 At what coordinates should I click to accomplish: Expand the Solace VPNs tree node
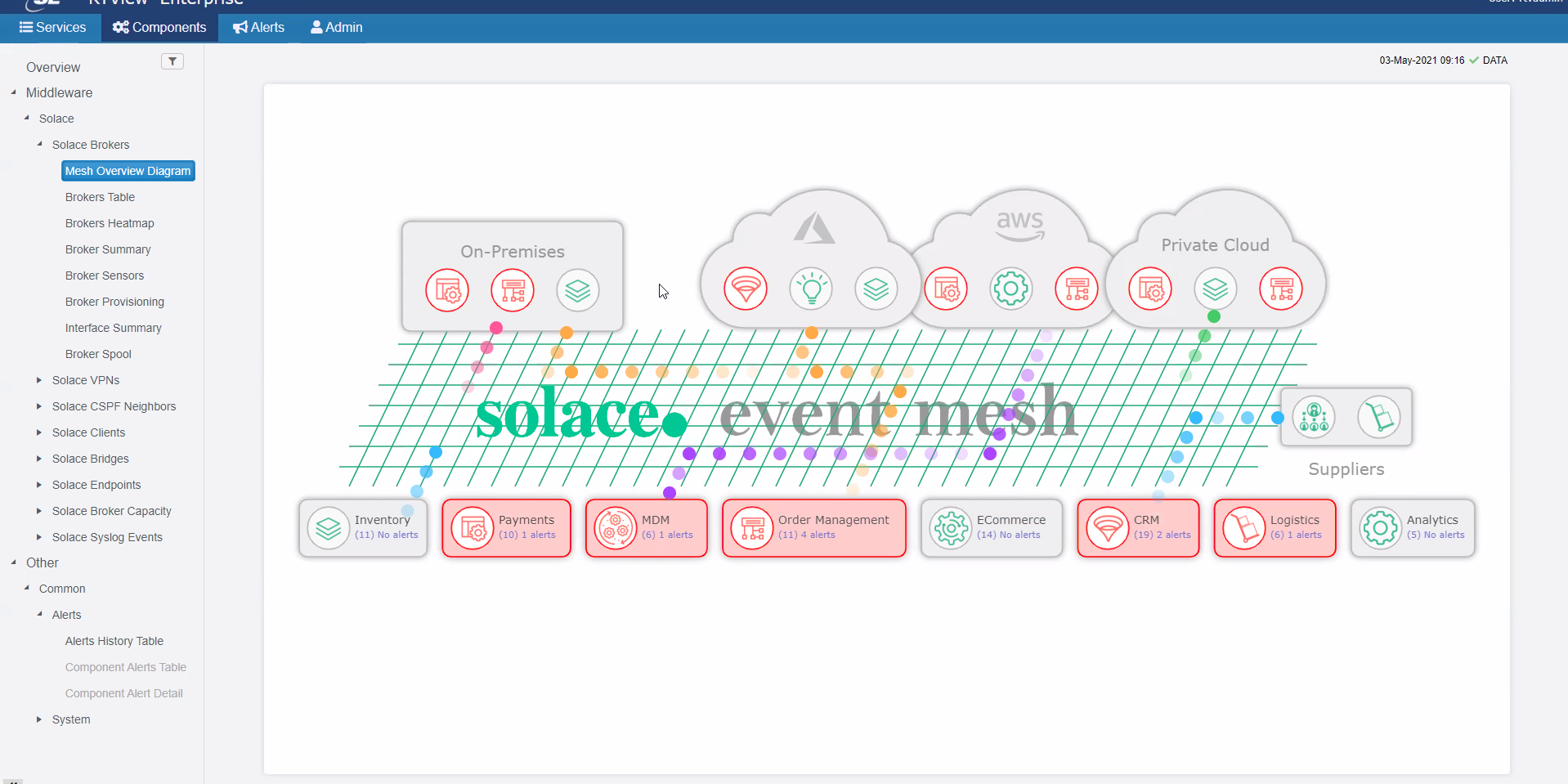click(38, 379)
